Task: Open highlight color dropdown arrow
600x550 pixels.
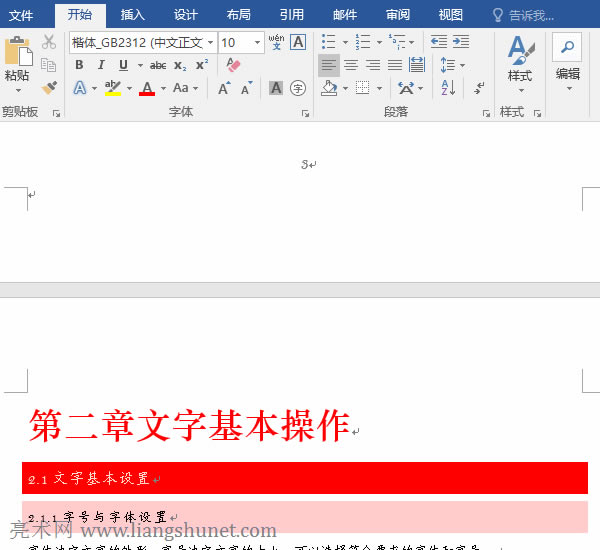Action: (x=129, y=88)
